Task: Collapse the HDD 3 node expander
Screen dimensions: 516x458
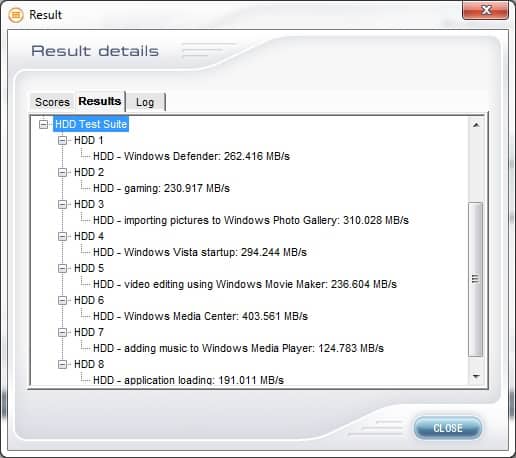Action: tap(62, 204)
